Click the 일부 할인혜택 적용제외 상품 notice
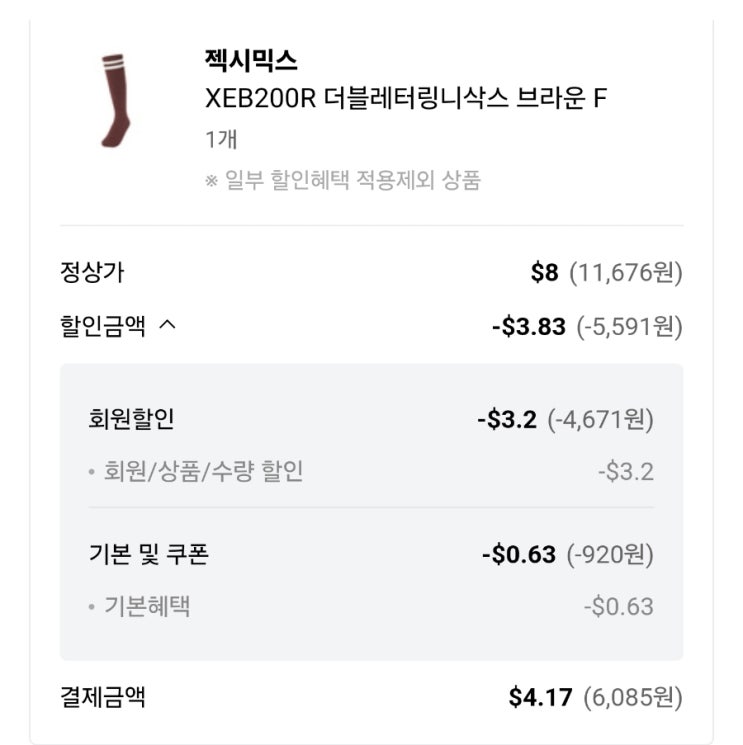This screenshot has width=743, height=745. 343,181
